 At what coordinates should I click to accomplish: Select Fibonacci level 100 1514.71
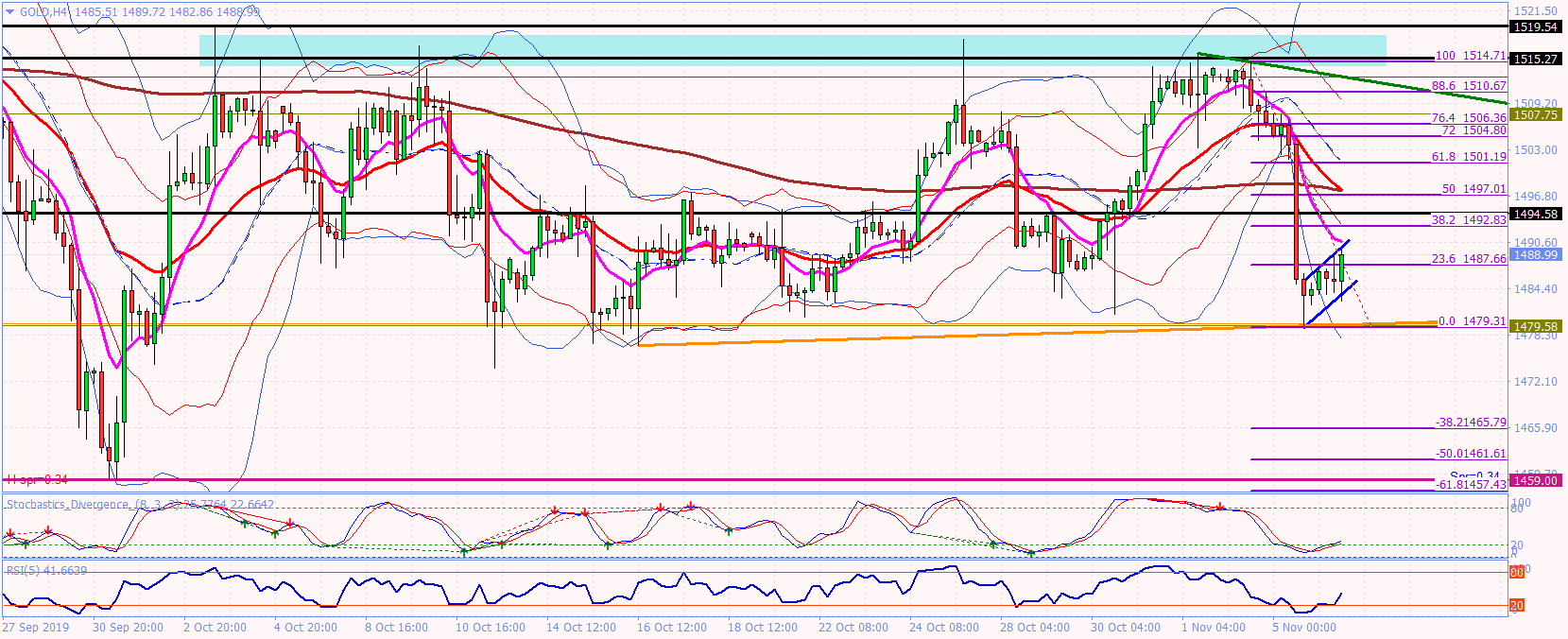1471,56
